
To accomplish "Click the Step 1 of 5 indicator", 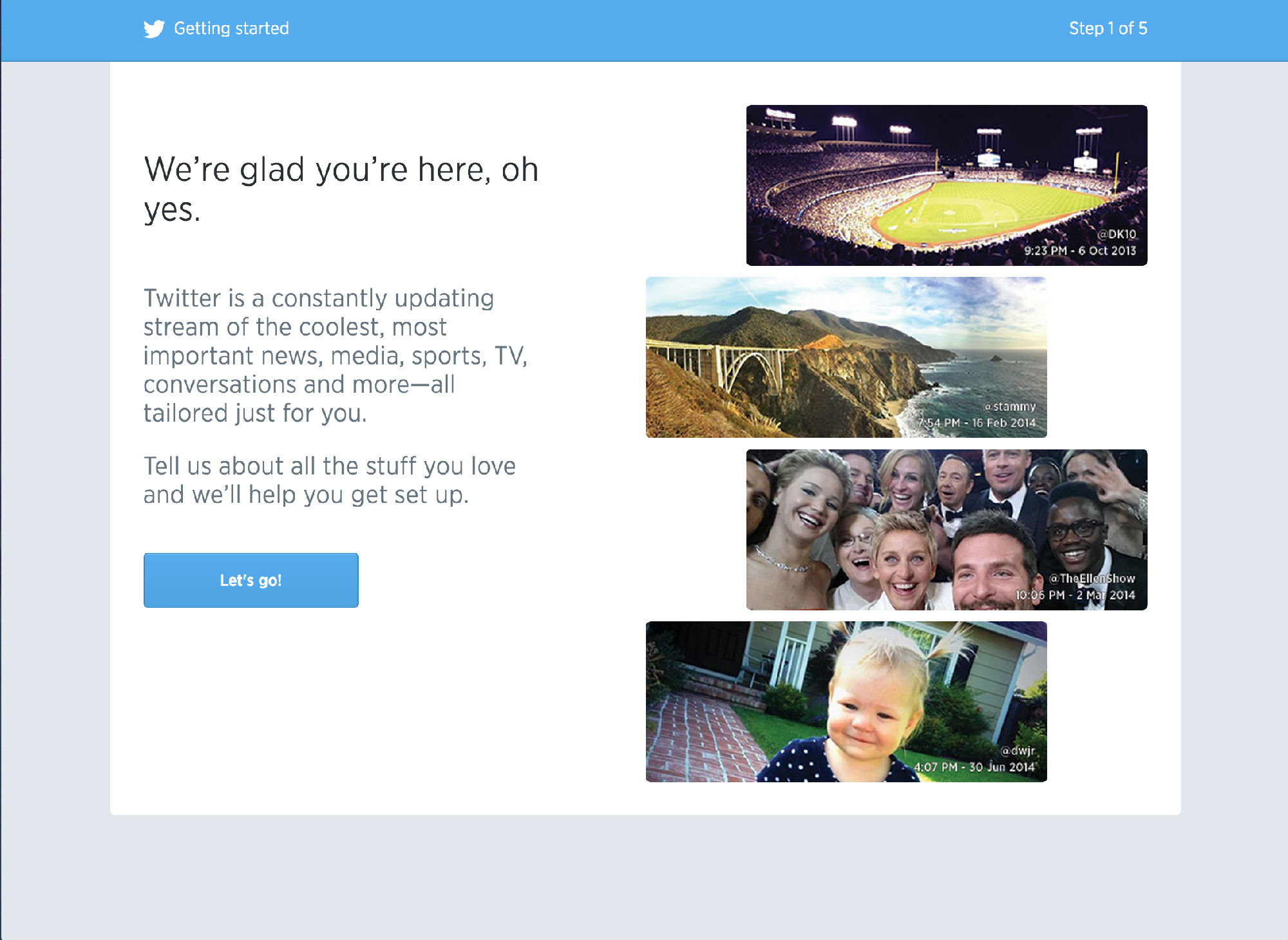I will (x=1108, y=28).
